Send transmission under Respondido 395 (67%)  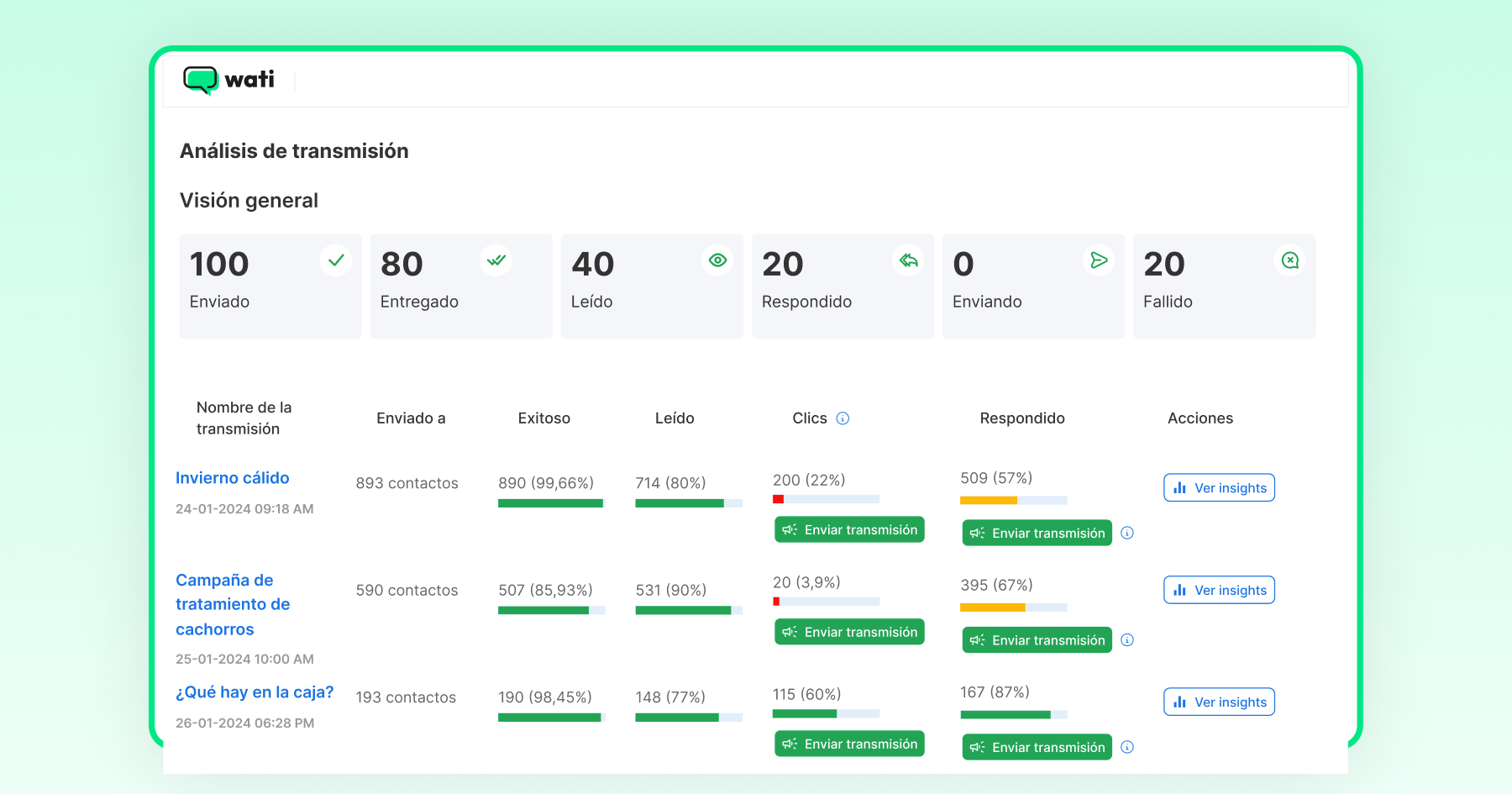coord(1037,640)
